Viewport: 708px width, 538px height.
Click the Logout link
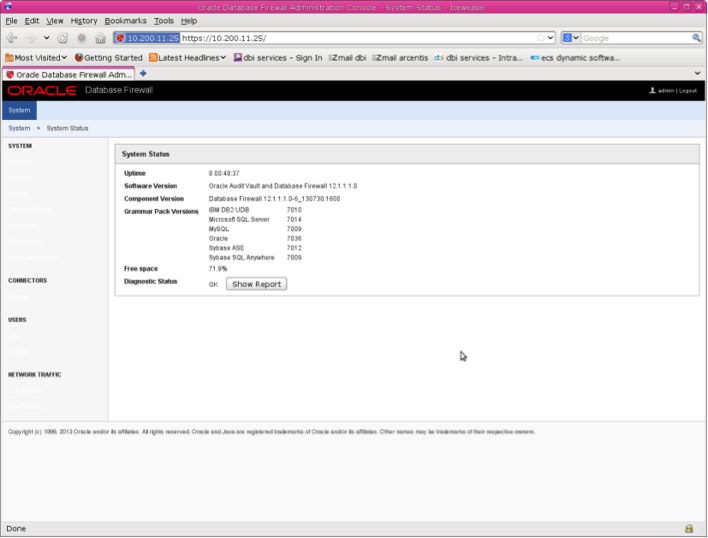pyautogui.click(x=687, y=90)
